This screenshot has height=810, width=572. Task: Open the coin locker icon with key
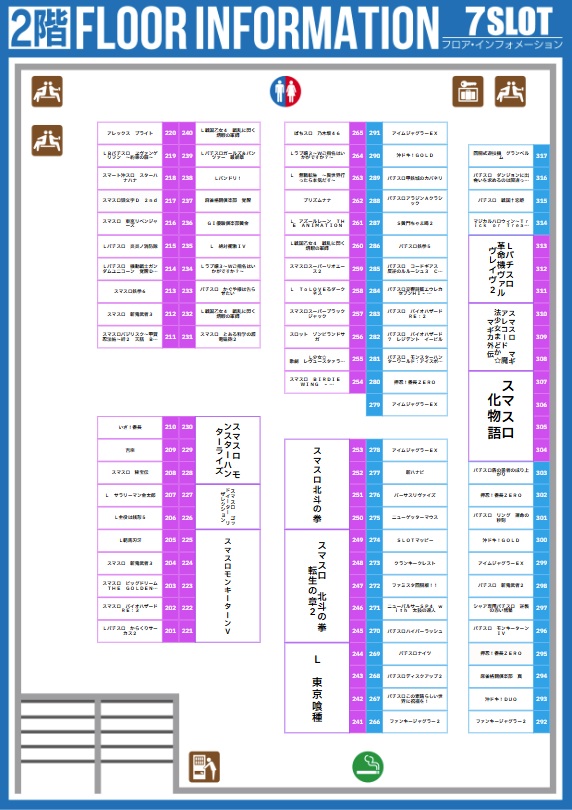(468, 91)
